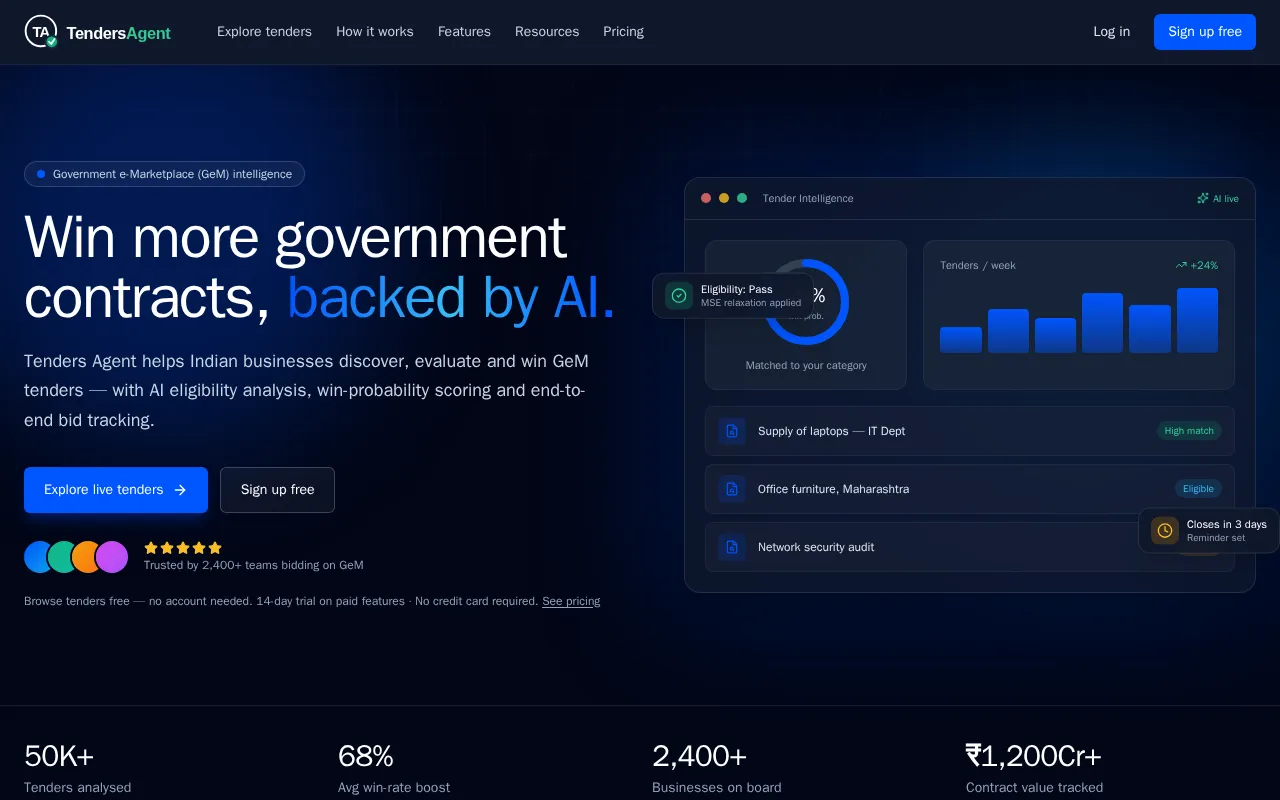
Task: Click the 68% Avg win-rate boost stat
Action: coord(394,768)
